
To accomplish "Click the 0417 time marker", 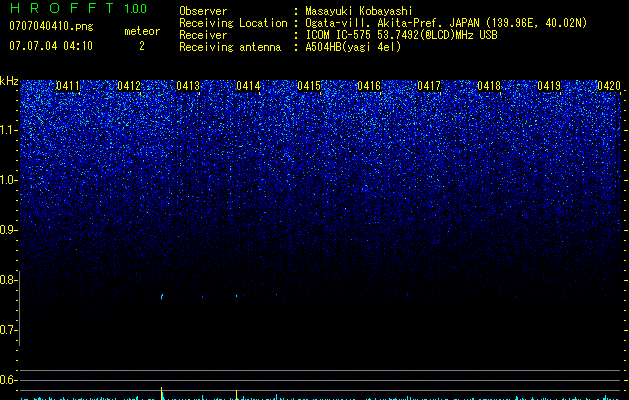I will 429,86.
